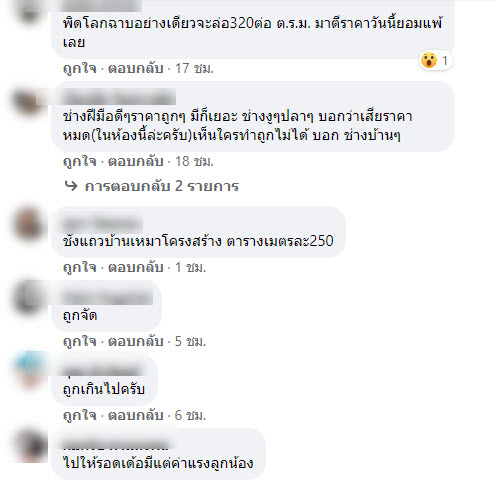The height and width of the screenshot is (481, 495).
Task: Expand การตอบกลับ 2 รายการ replies
Action: pyautogui.click(x=162, y=186)
